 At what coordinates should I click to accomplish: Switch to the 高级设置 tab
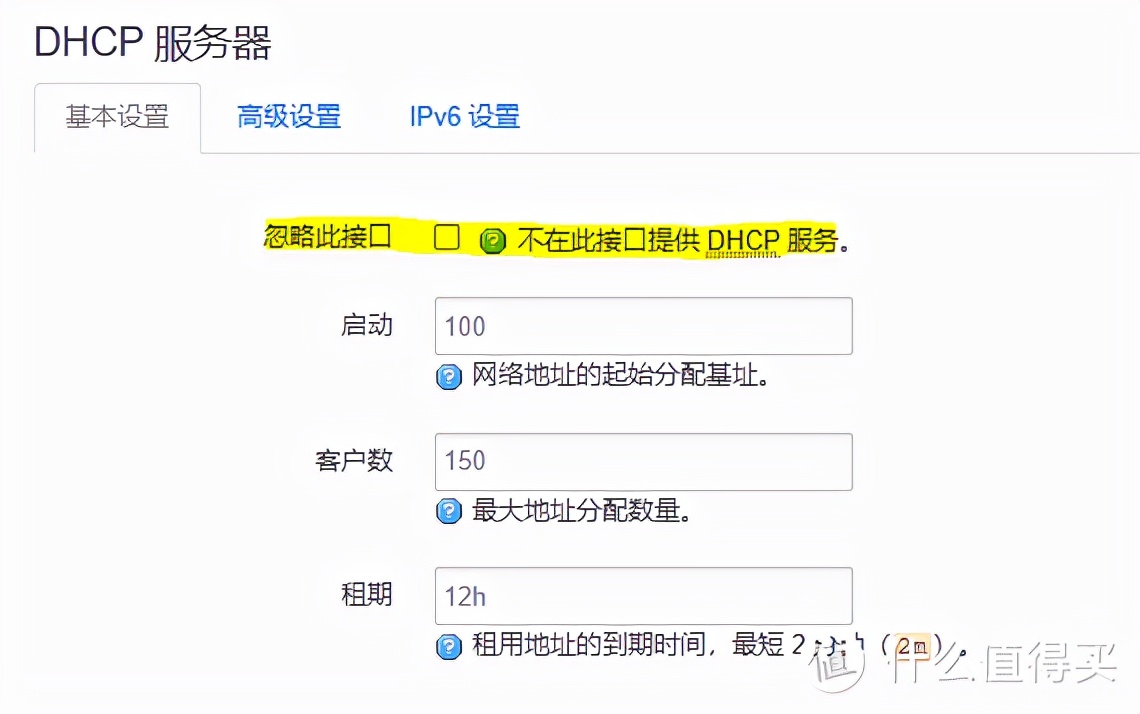tap(289, 116)
